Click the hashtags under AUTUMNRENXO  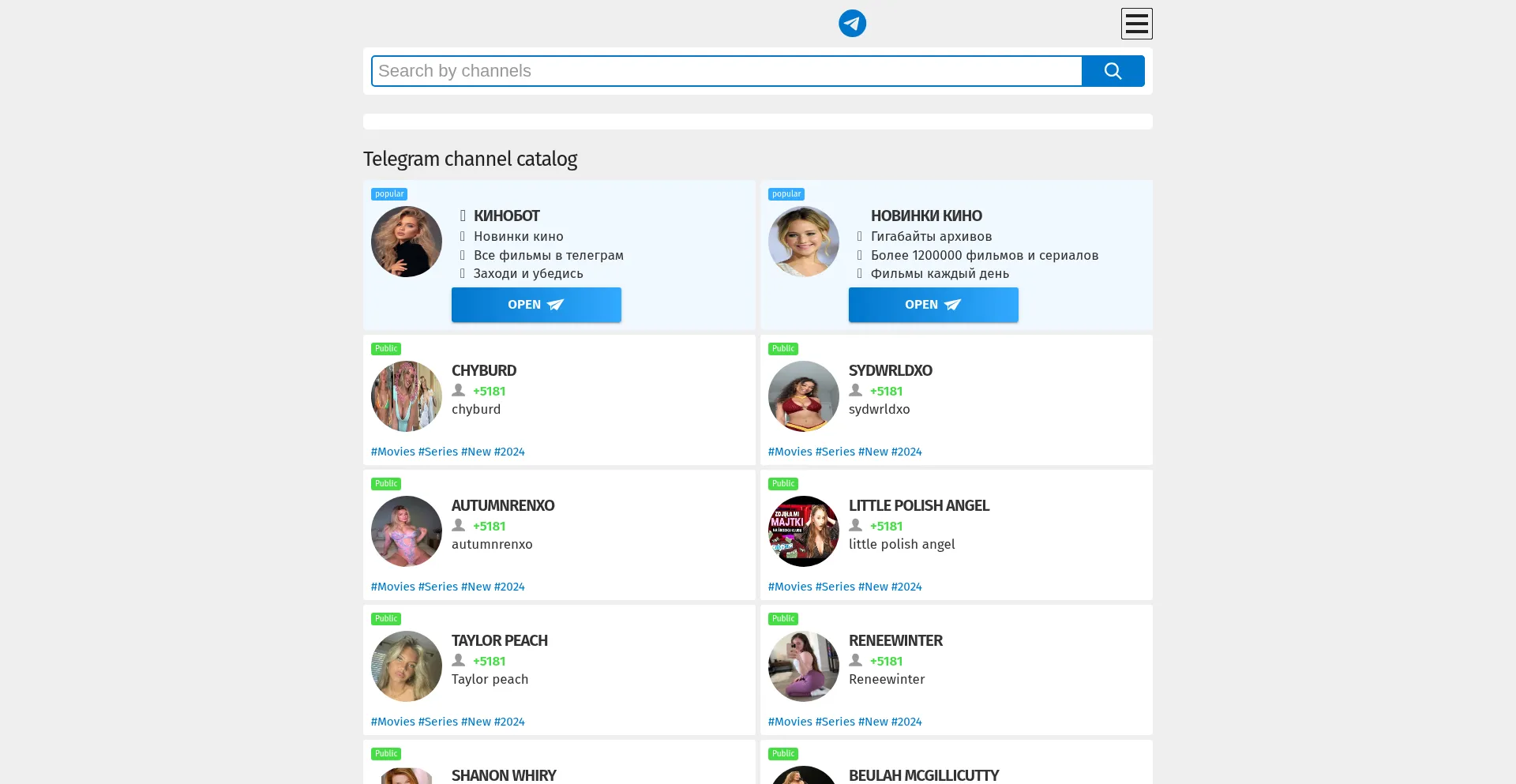click(448, 587)
